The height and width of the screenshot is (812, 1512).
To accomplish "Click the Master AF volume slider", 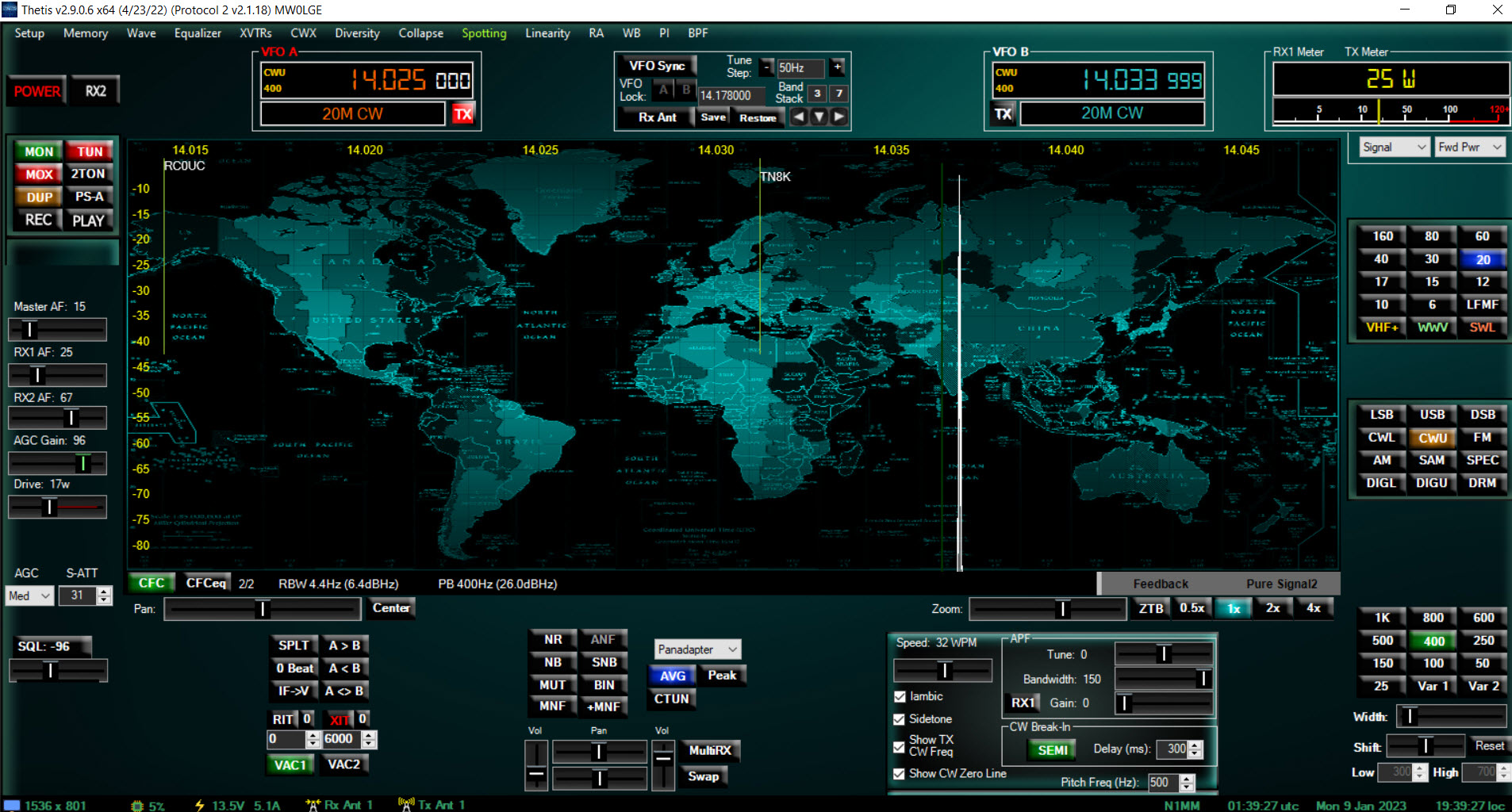I will click(x=57, y=329).
